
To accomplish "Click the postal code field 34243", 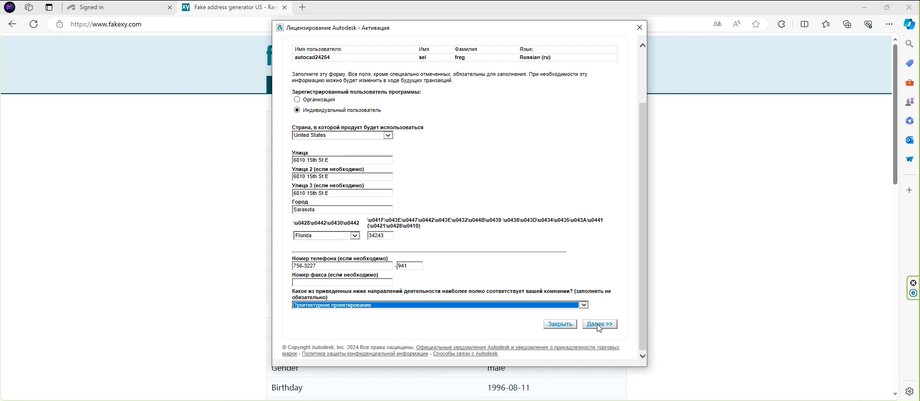I will [380, 235].
